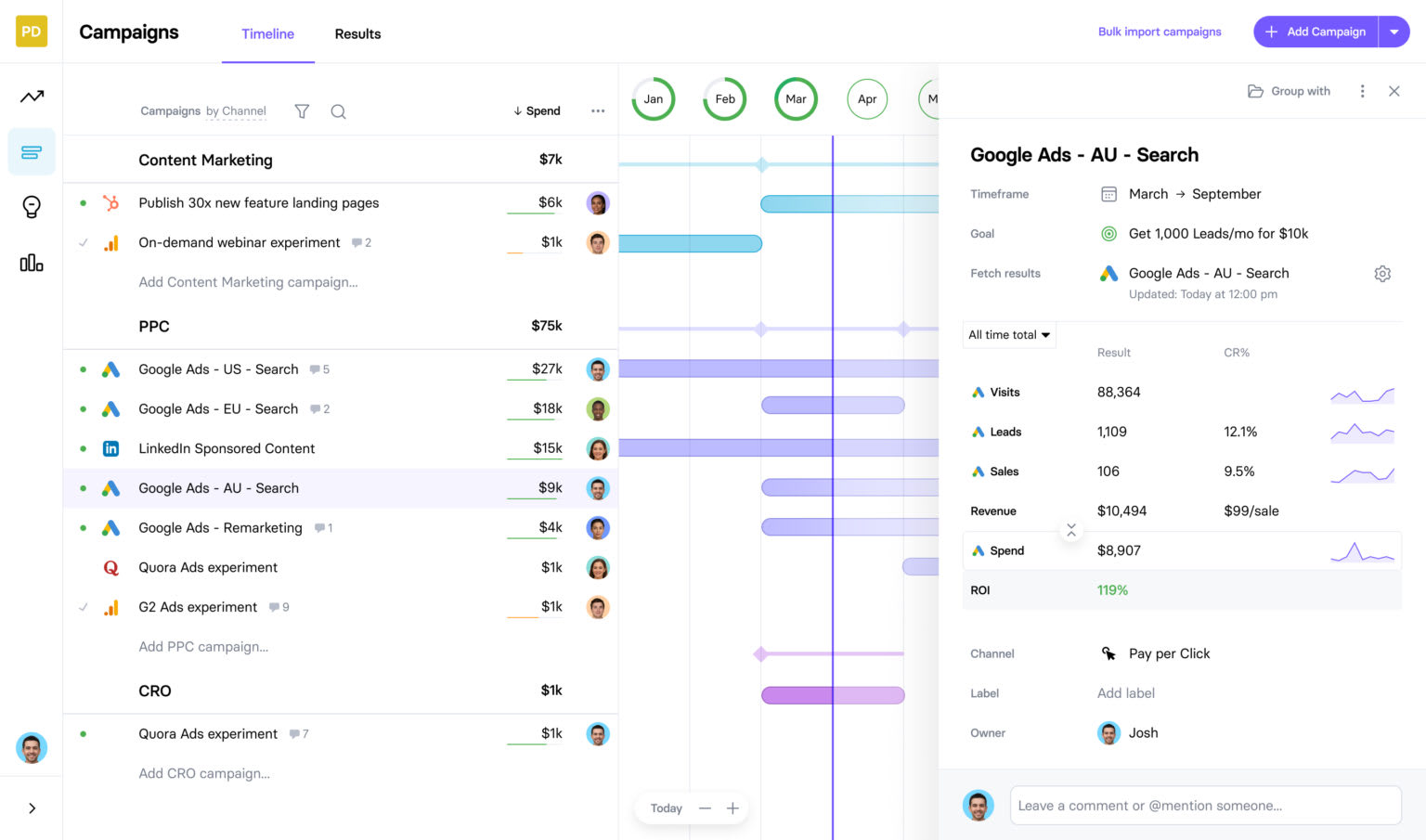
Task: Open user profile avatar in sidebar
Action: click(32, 748)
